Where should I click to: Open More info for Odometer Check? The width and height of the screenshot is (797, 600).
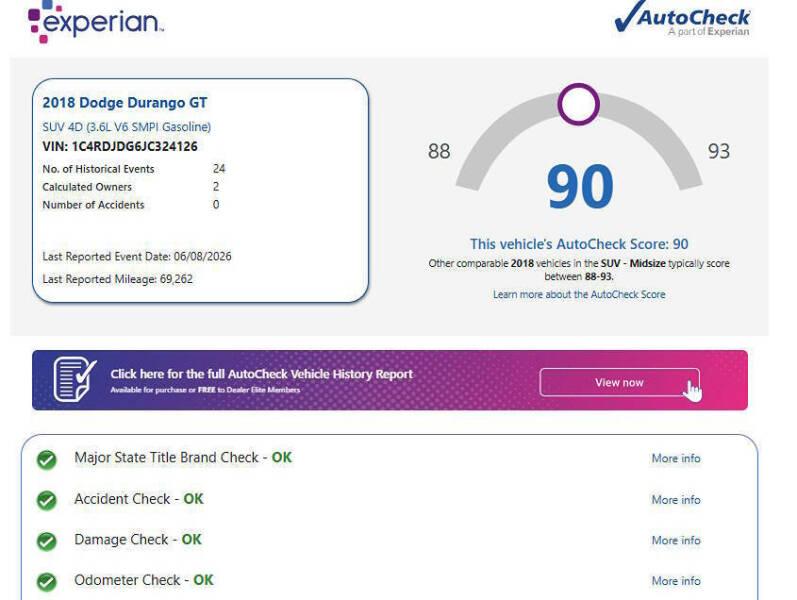click(676, 581)
